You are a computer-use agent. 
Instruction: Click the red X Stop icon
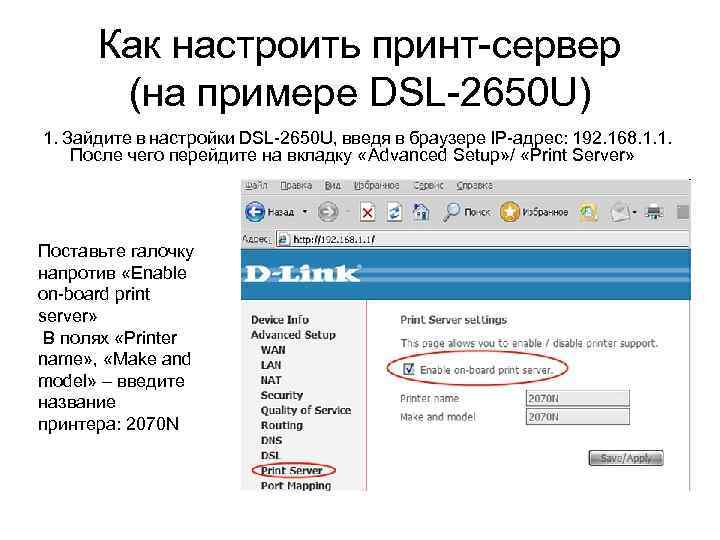pos(367,213)
